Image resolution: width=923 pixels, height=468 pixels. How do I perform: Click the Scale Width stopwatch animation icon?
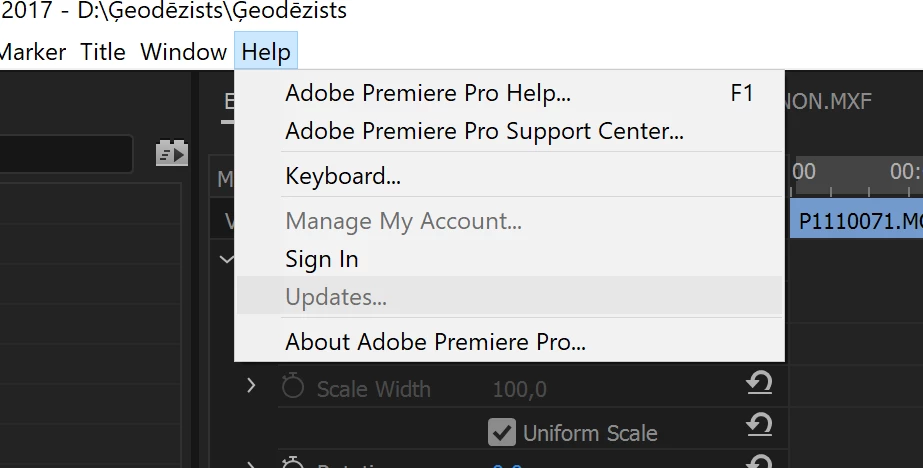coord(293,387)
